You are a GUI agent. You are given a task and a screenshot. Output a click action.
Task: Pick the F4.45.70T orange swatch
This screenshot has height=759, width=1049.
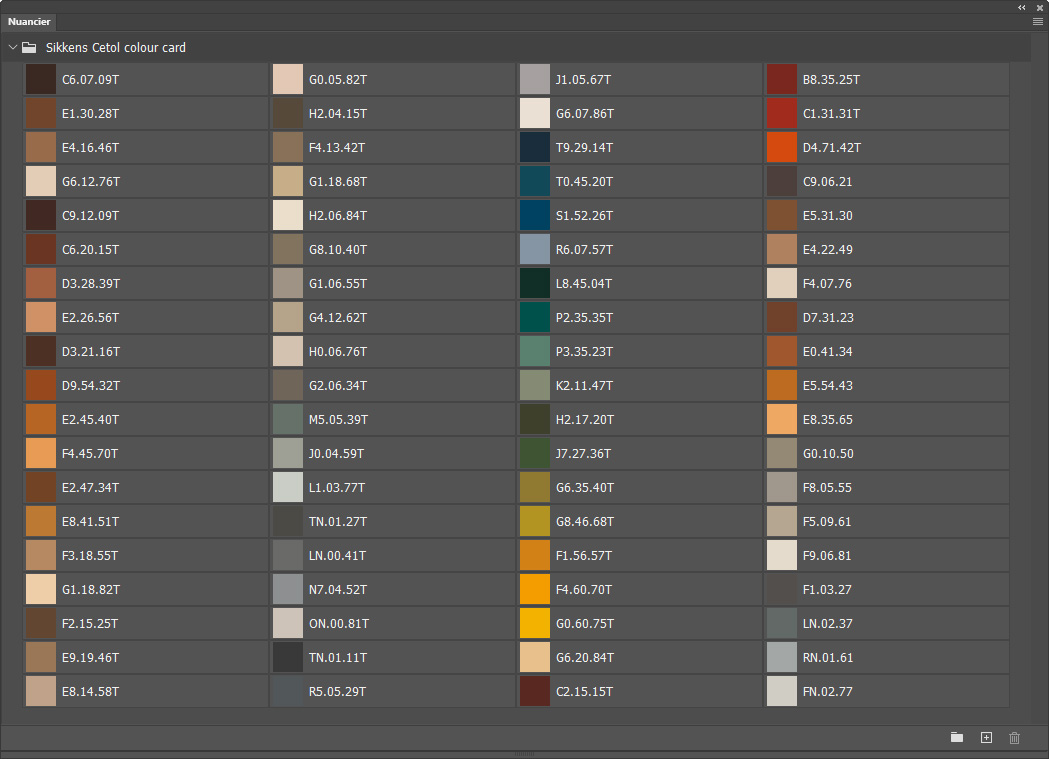[x=41, y=453]
